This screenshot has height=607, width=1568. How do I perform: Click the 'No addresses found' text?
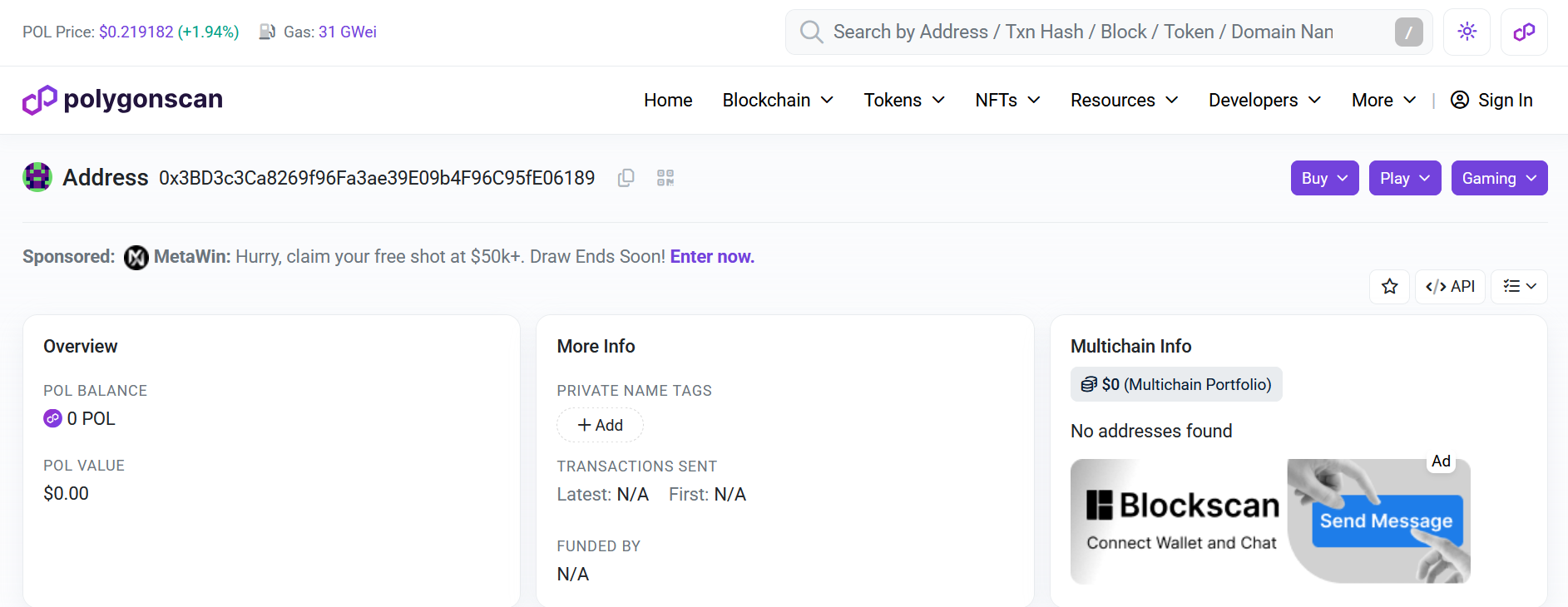(1151, 431)
